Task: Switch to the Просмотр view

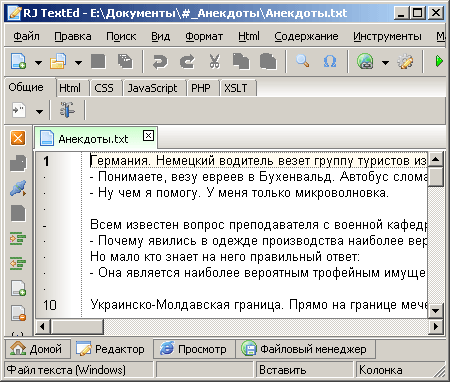Action: coord(194,349)
